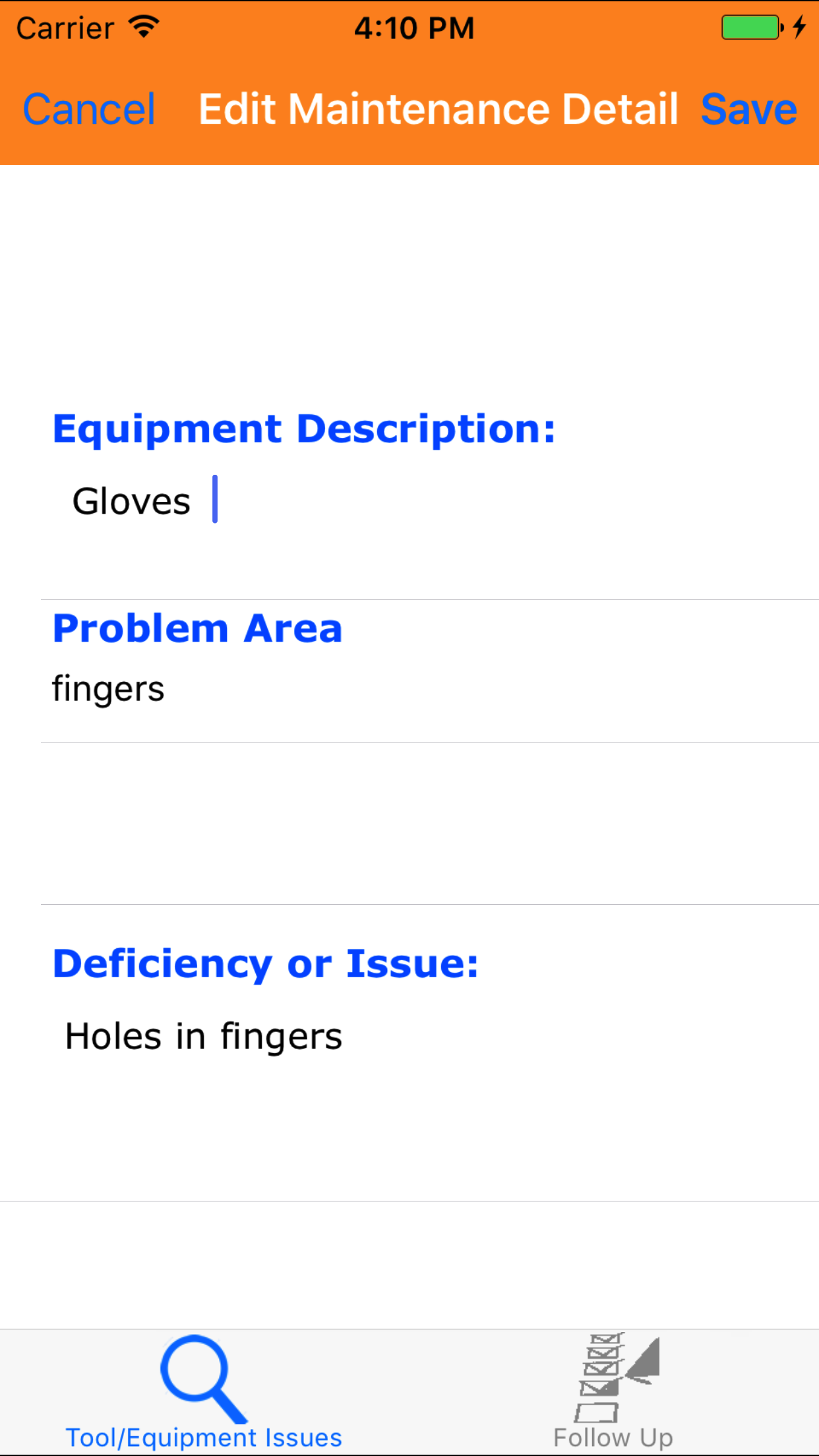Tap the Problem Area heading
This screenshot has height=1456, width=819.
[197, 628]
